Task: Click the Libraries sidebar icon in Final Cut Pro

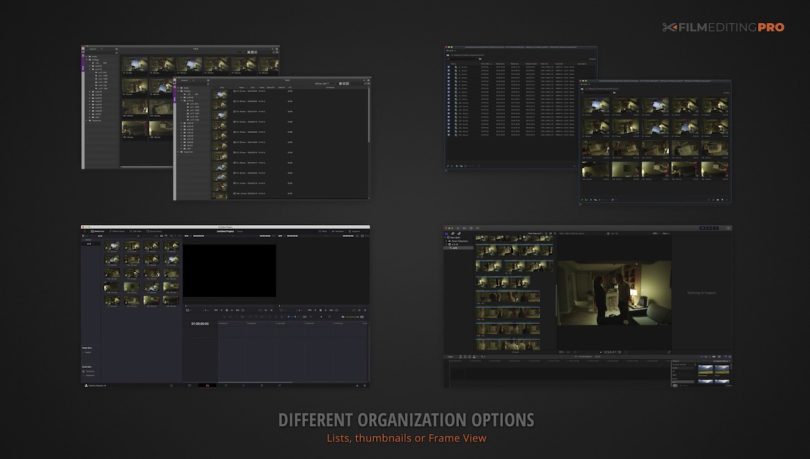Action: (x=446, y=233)
